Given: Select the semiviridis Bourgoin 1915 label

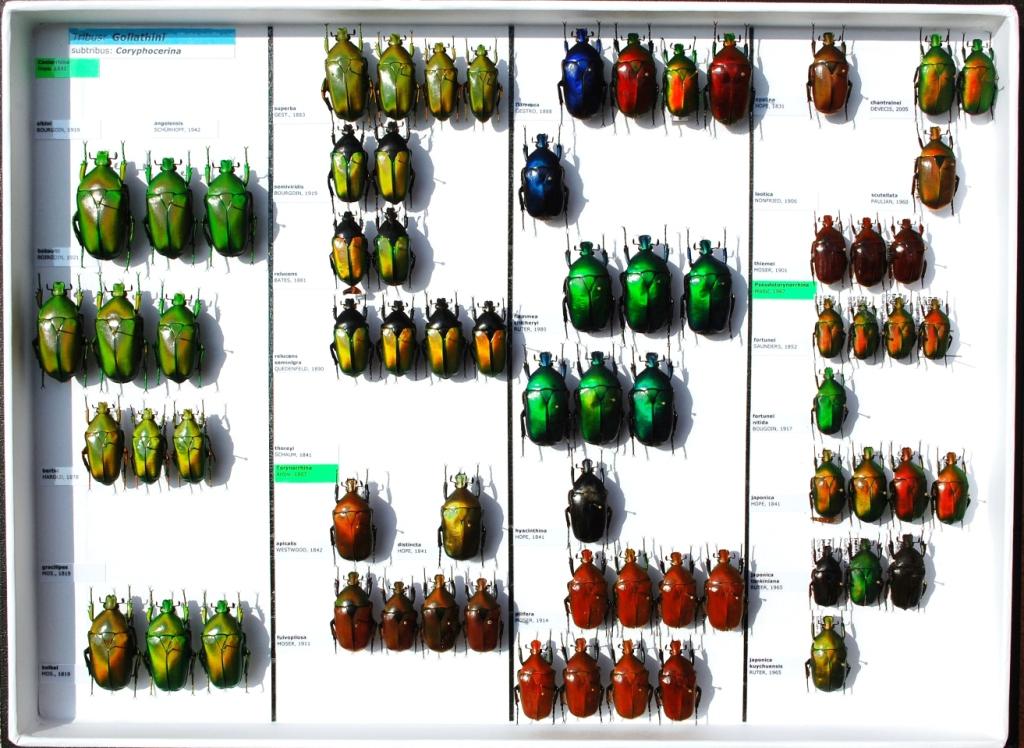Looking at the screenshot, I should (x=296, y=190).
